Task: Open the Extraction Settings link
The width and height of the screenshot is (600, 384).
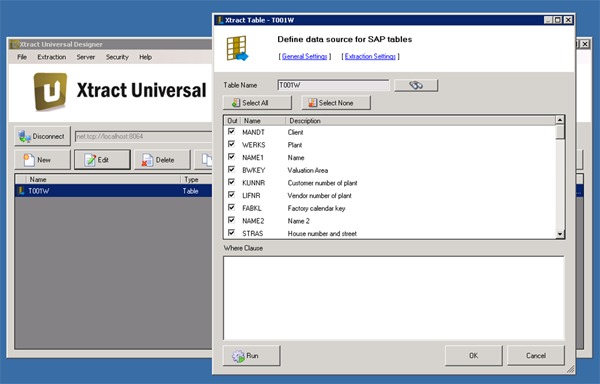Action: [x=370, y=56]
